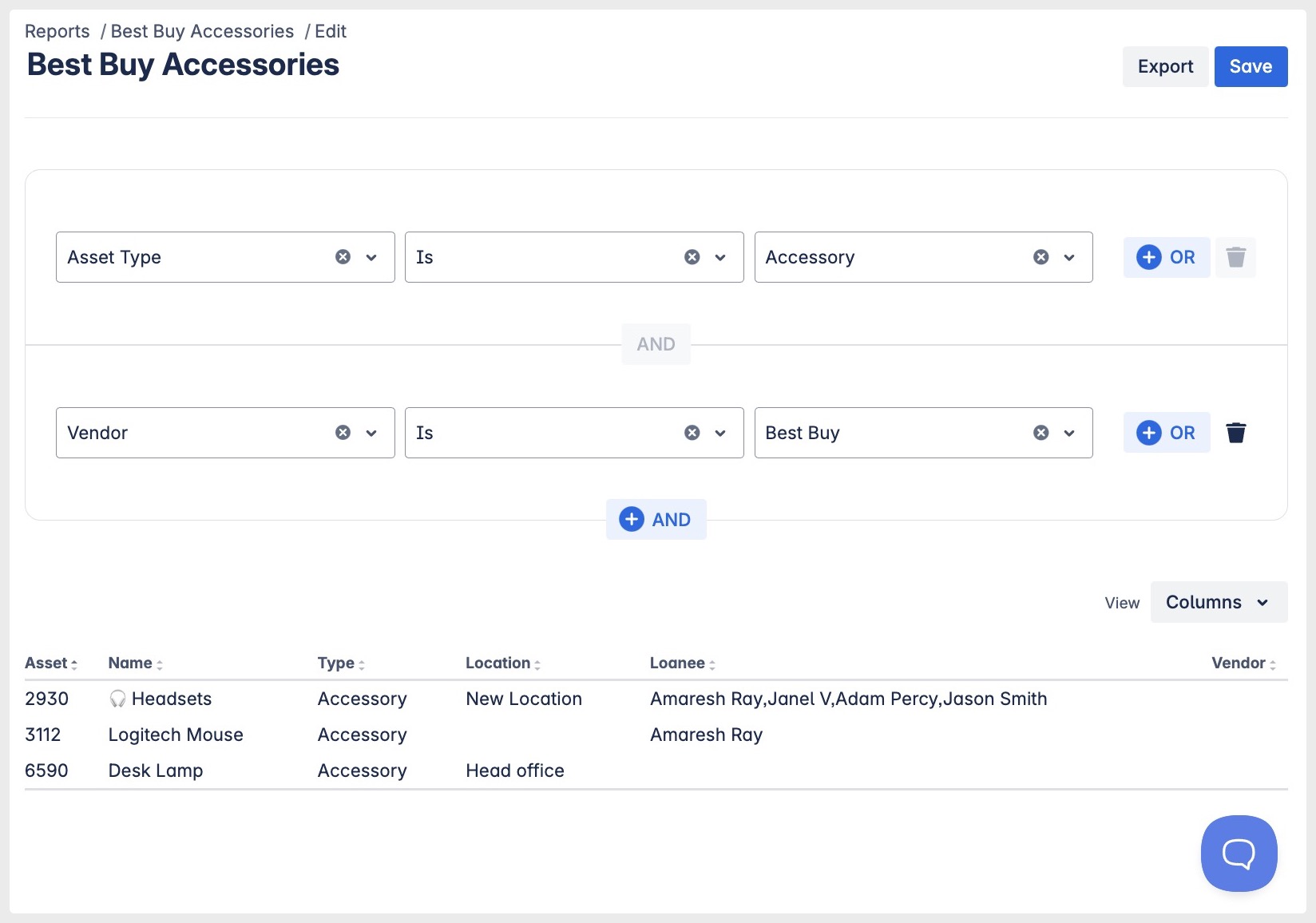Open the chat support widget
Image resolution: width=1316 pixels, height=923 pixels.
[x=1239, y=853]
